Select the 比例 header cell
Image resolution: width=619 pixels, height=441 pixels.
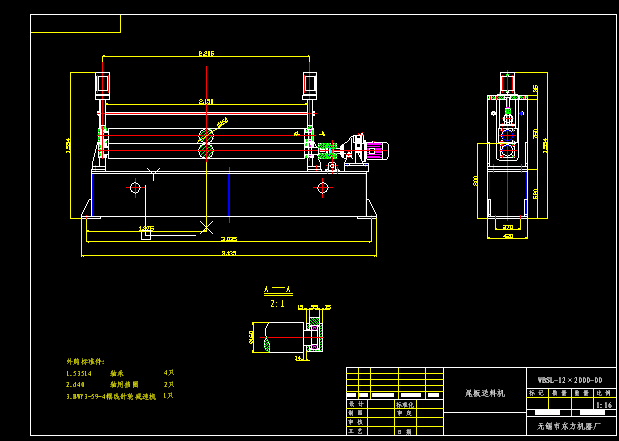604,393
